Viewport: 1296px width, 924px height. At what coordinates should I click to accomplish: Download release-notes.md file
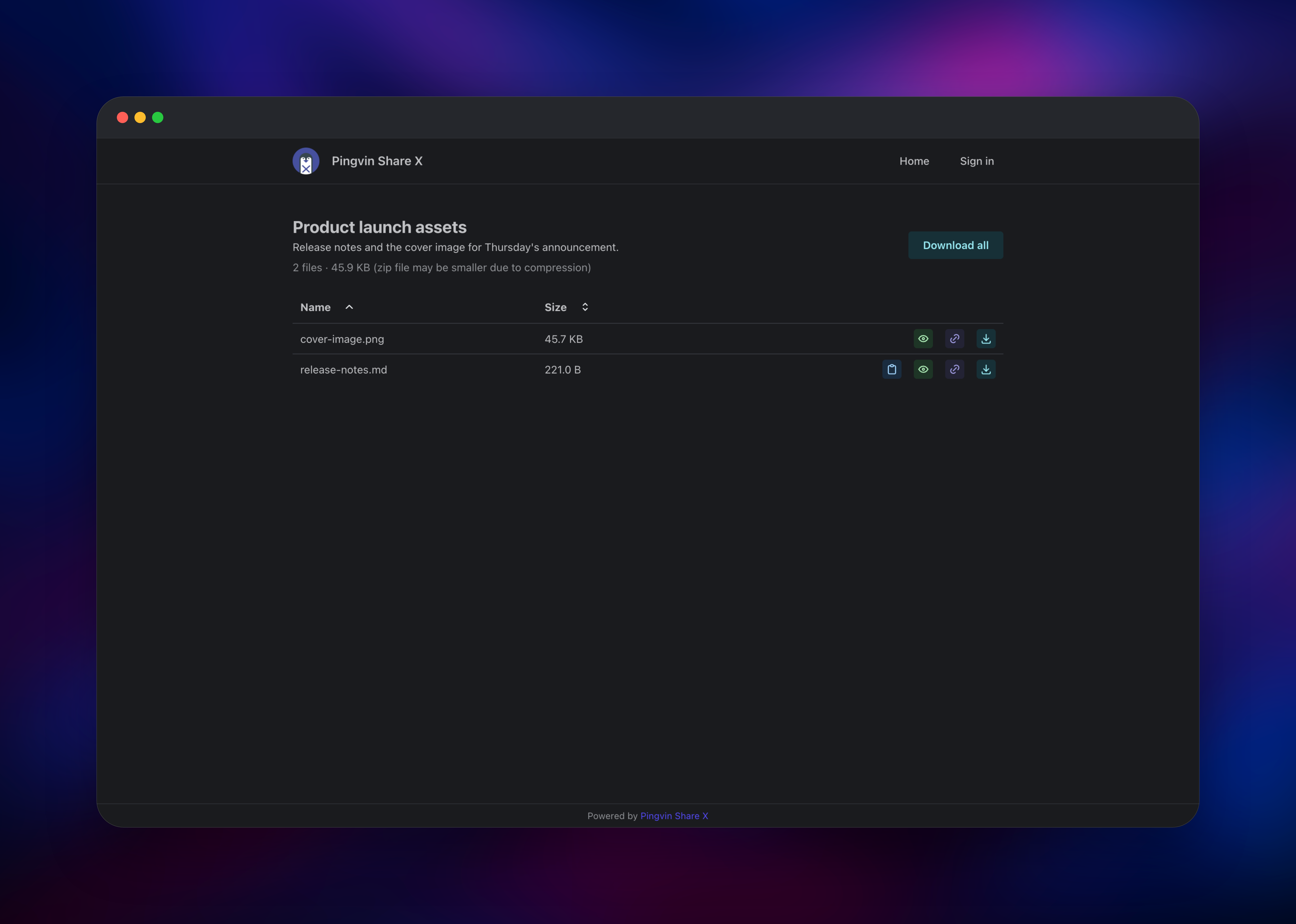986,369
